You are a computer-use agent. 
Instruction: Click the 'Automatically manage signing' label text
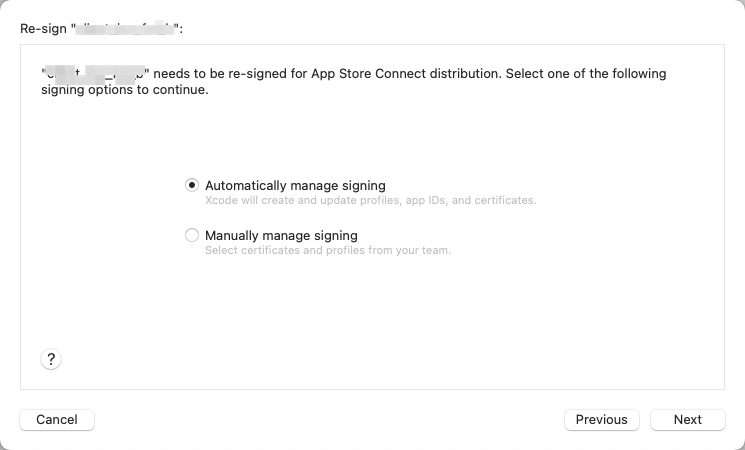[x=295, y=185]
